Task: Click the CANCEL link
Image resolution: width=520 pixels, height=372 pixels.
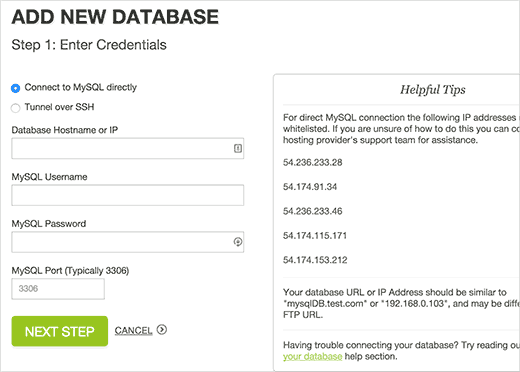Action: 133,331
